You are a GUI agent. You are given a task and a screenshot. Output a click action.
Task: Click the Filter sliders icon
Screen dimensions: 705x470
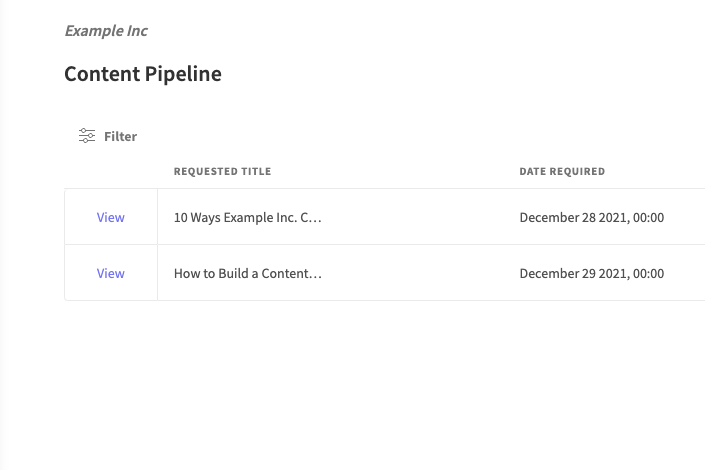click(87, 136)
